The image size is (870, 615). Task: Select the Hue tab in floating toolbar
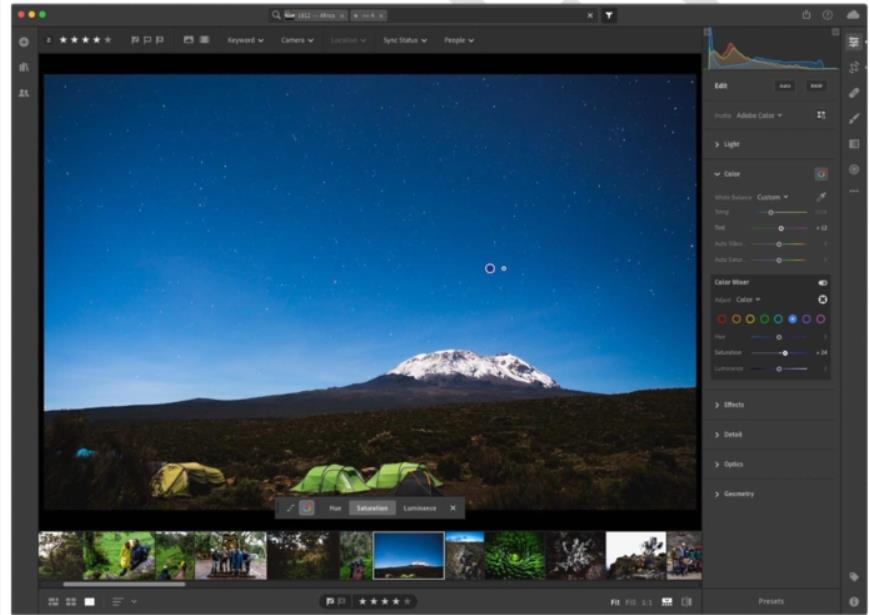pyautogui.click(x=335, y=508)
